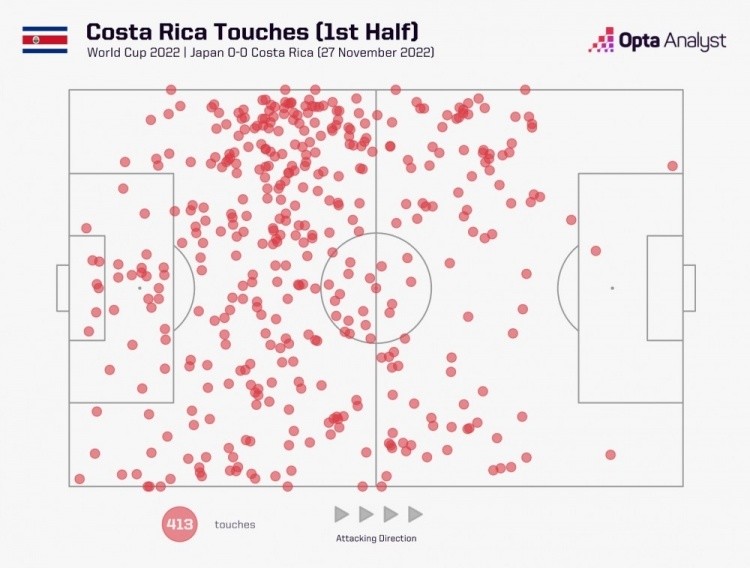Image resolution: width=750 pixels, height=568 pixels.
Task: Click the third attacking direction arrow
Action: pos(391,514)
